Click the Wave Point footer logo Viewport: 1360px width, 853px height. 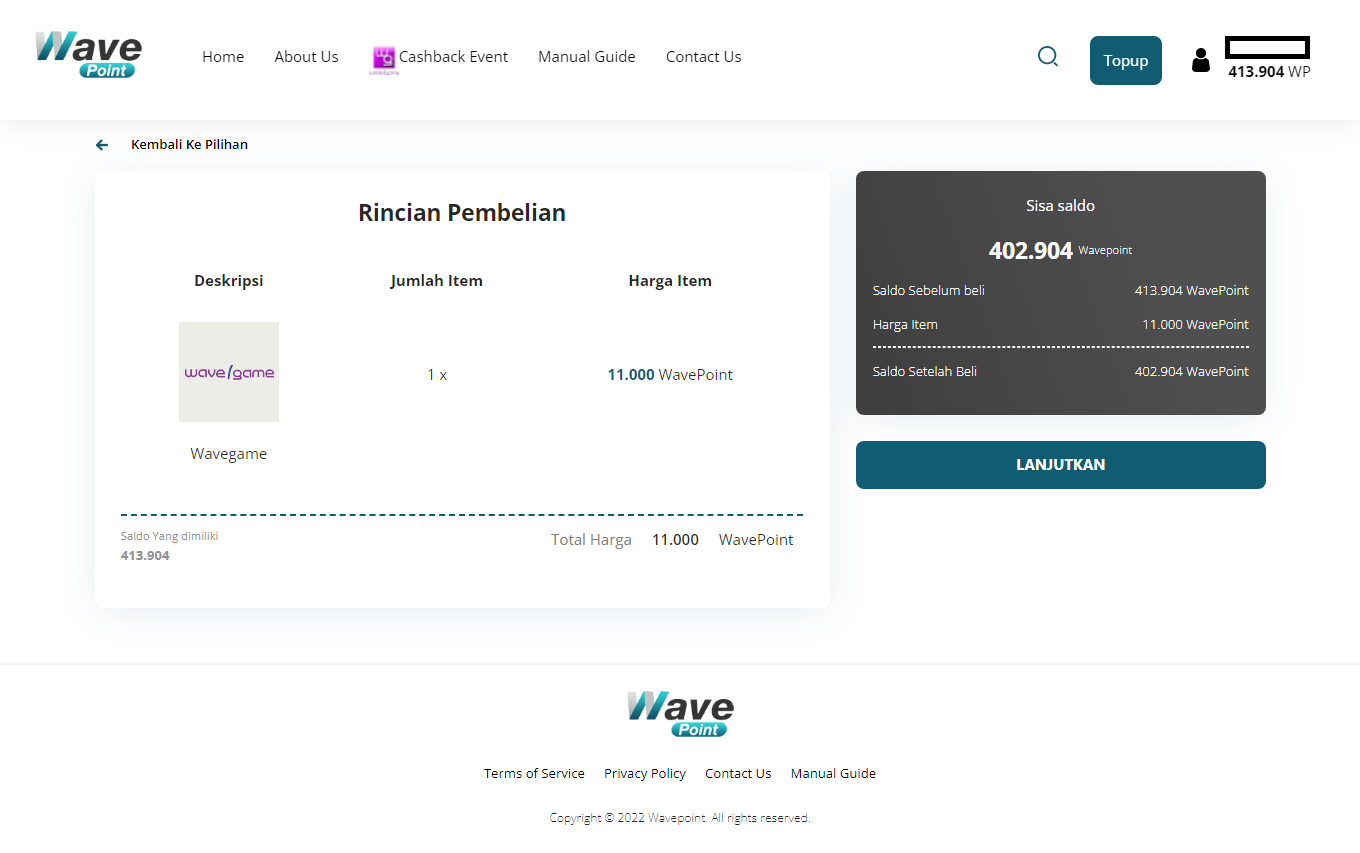pos(680,713)
